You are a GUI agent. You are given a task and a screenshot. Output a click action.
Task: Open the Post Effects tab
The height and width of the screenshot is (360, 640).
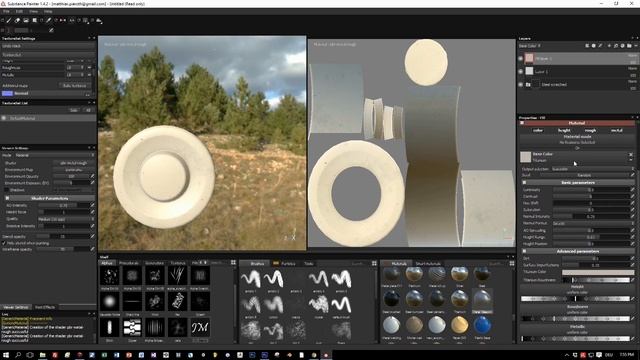point(45,307)
